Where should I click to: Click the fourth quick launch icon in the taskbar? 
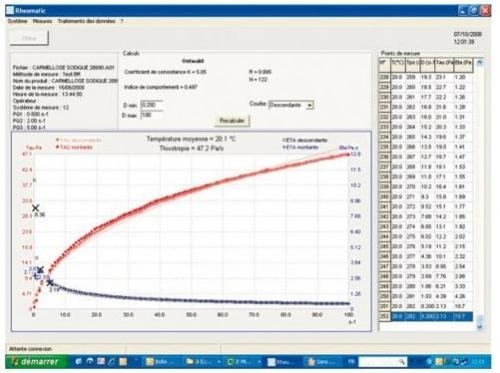[112, 361]
